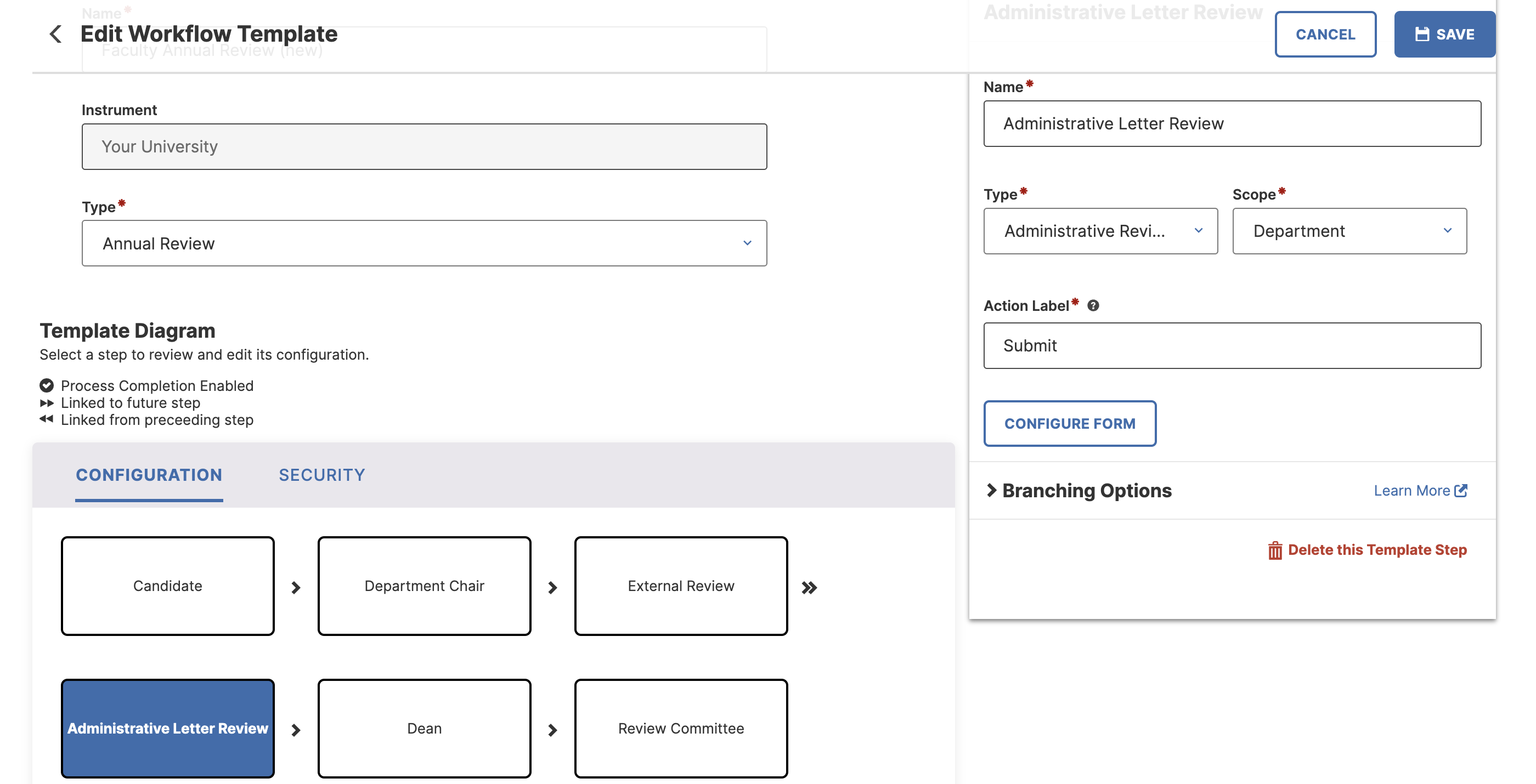1536x784 pixels.
Task: Click the Action Label field containing Submit
Action: 1232,345
